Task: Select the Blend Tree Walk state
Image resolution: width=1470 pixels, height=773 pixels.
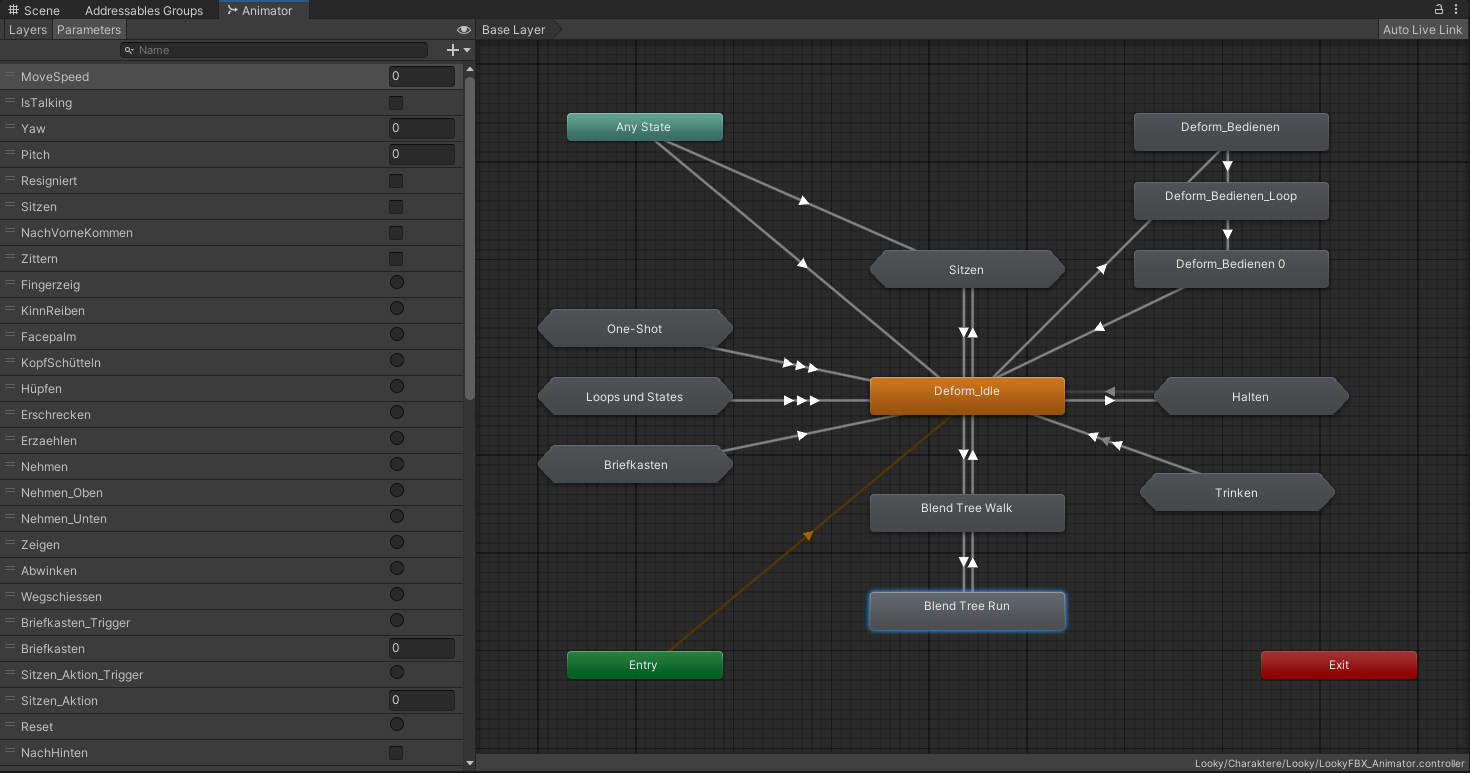Action: pos(967,512)
